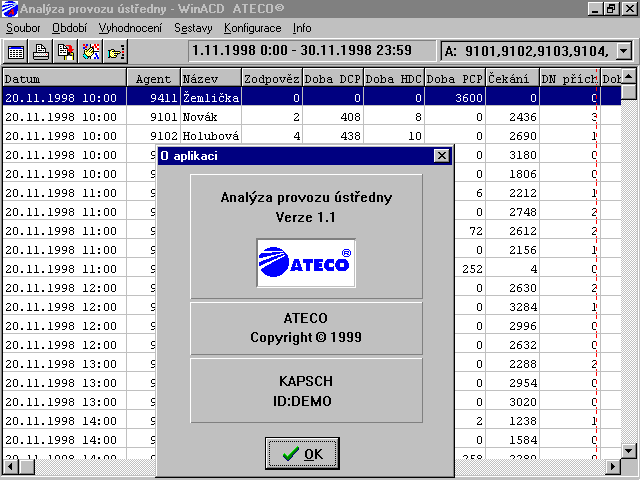Open the Soubor menu

tap(23, 28)
